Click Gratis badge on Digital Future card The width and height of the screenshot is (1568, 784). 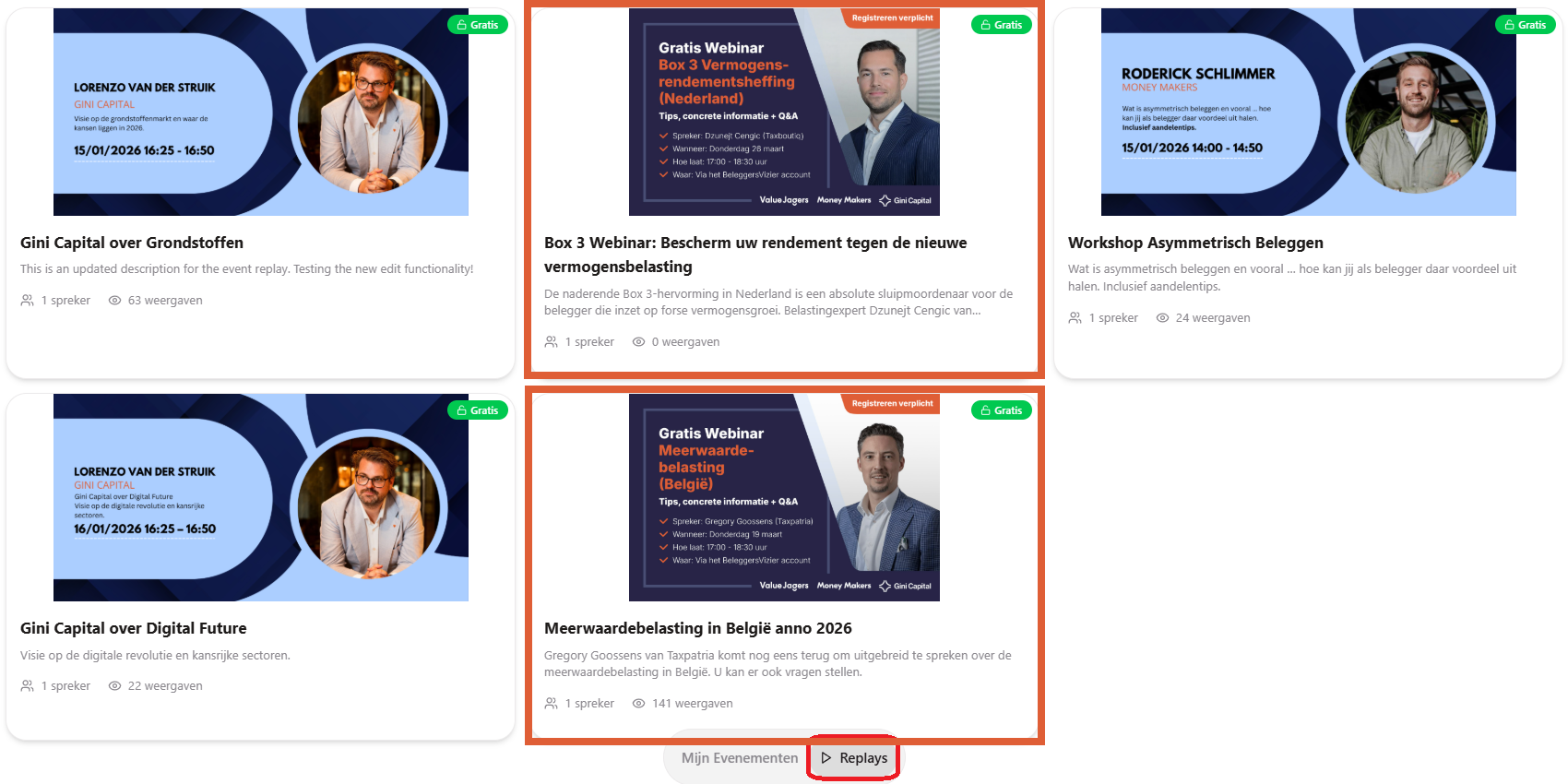tap(478, 410)
